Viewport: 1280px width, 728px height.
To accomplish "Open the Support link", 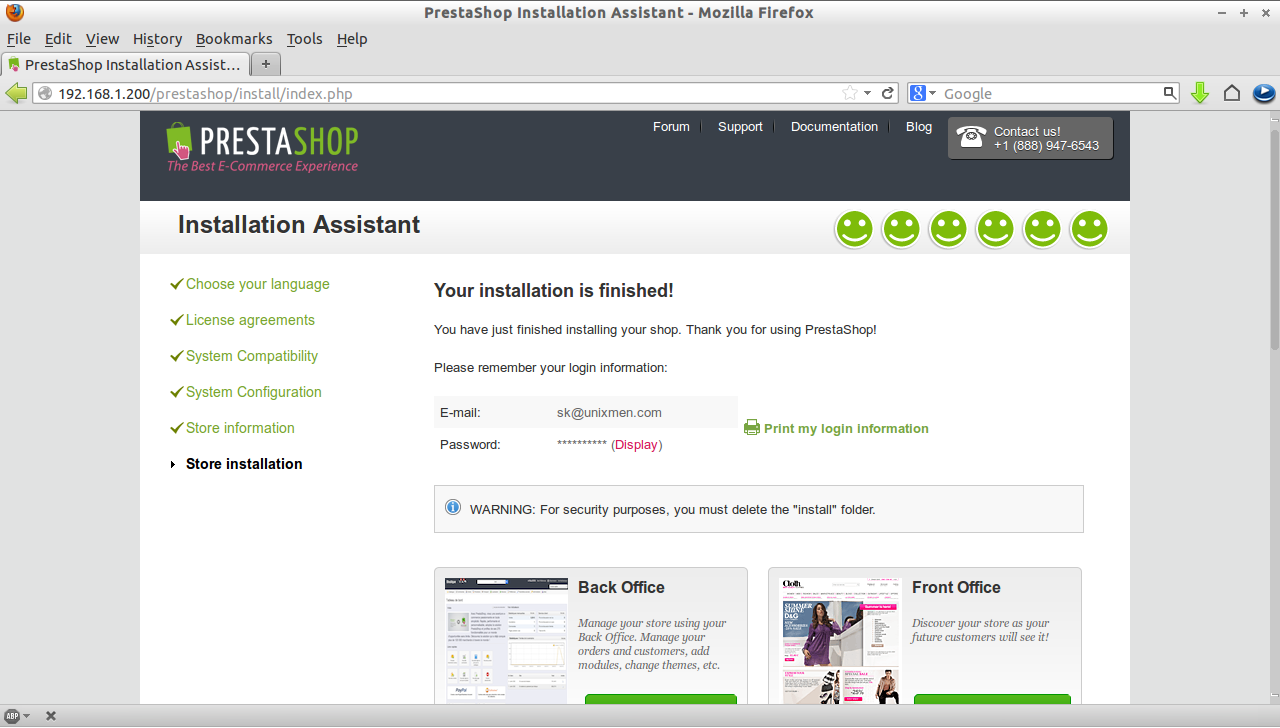I will [x=740, y=127].
